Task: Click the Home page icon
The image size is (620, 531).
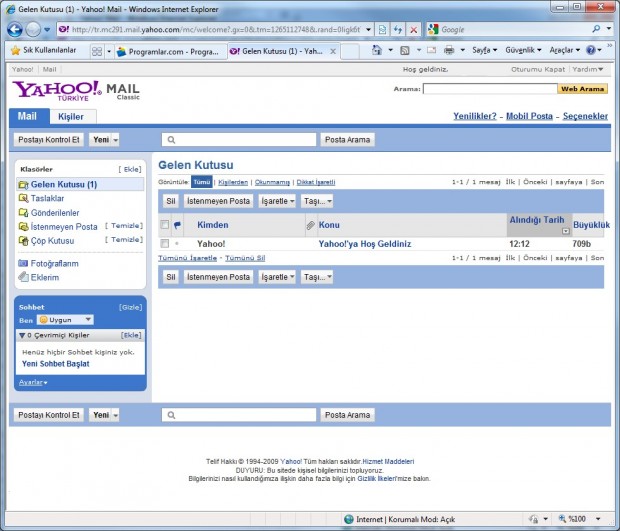Action: [377, 50]
